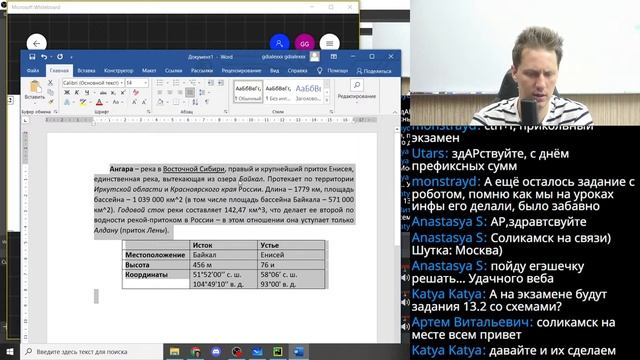The width and height of the screenshot is (640, 360).
Task: Open the text effects icon
Action: 67,102
